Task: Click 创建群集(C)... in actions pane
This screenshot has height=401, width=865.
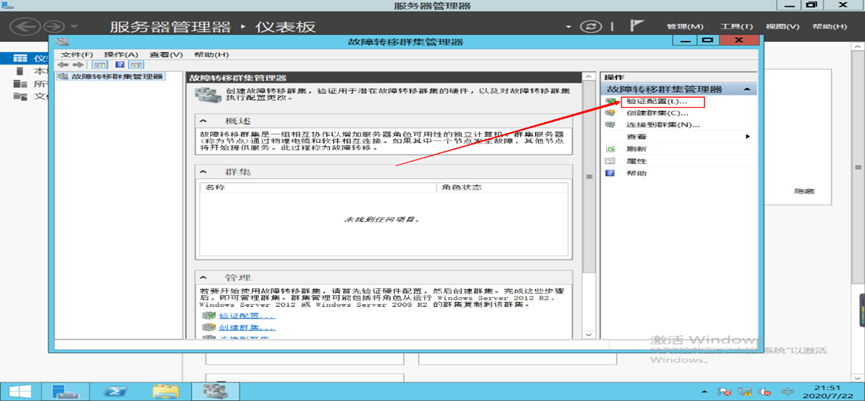Action: tap(657, 113)
